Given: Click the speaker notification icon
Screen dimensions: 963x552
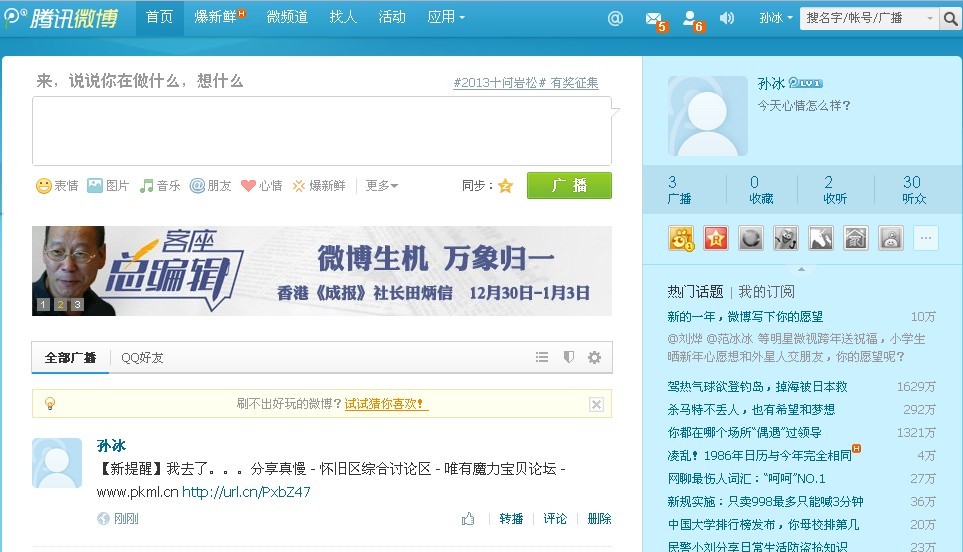Looking at the screenshot, I should 727,18.
